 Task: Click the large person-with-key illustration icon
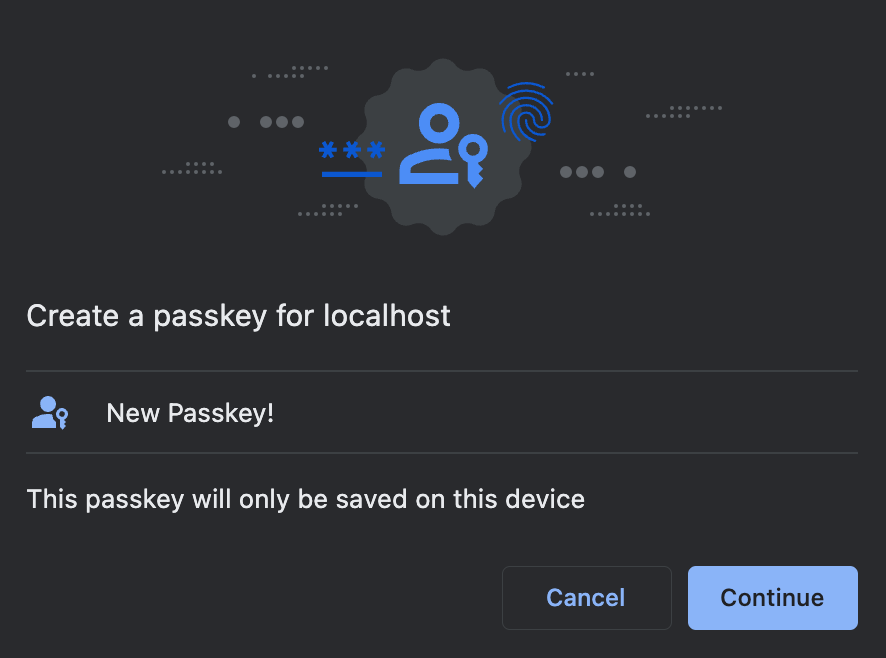pos(443,145)
